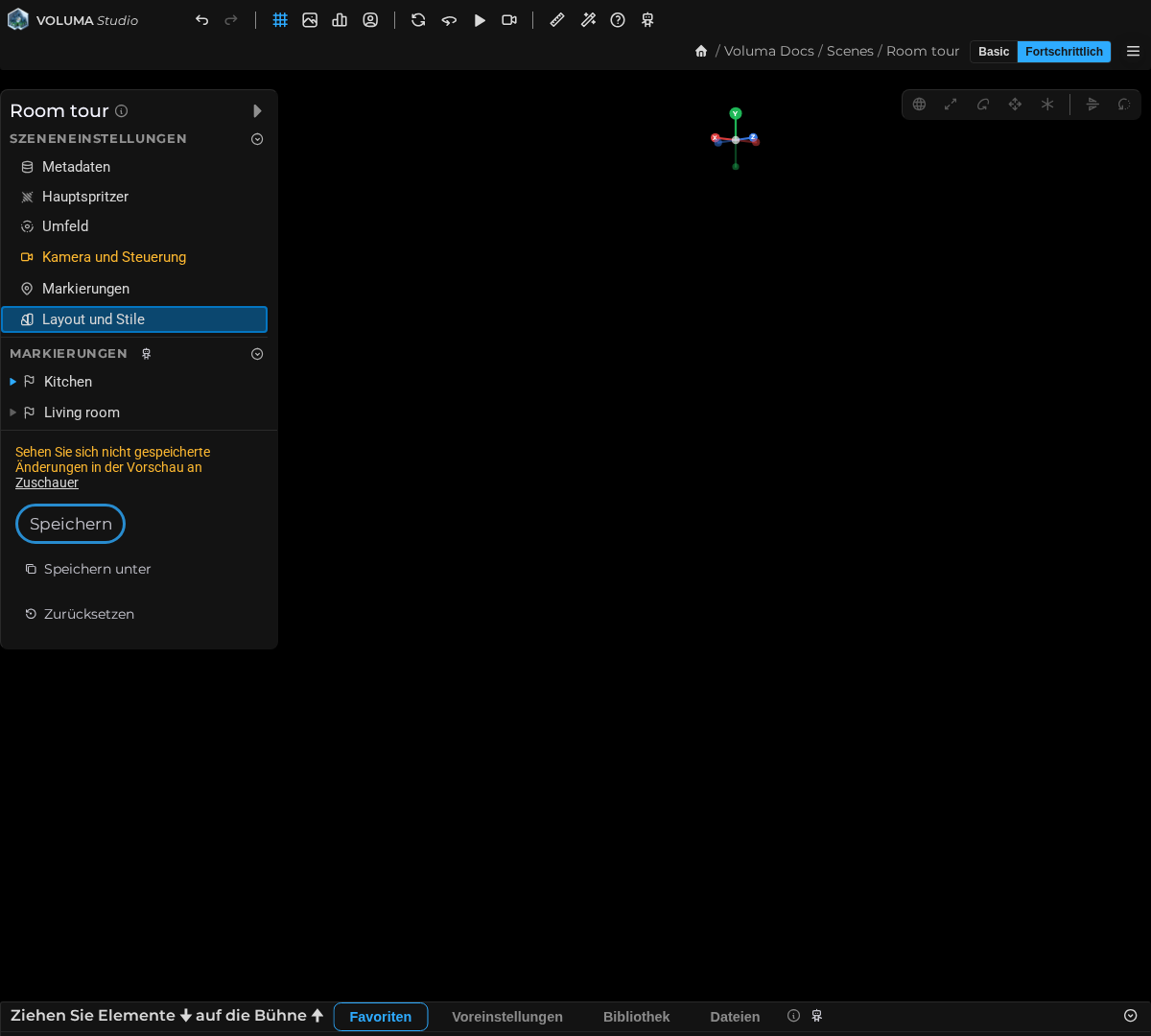Screen dimensions: 1151x1036
Task: Click info icon next to Room tour title
Action: (121, 110)
